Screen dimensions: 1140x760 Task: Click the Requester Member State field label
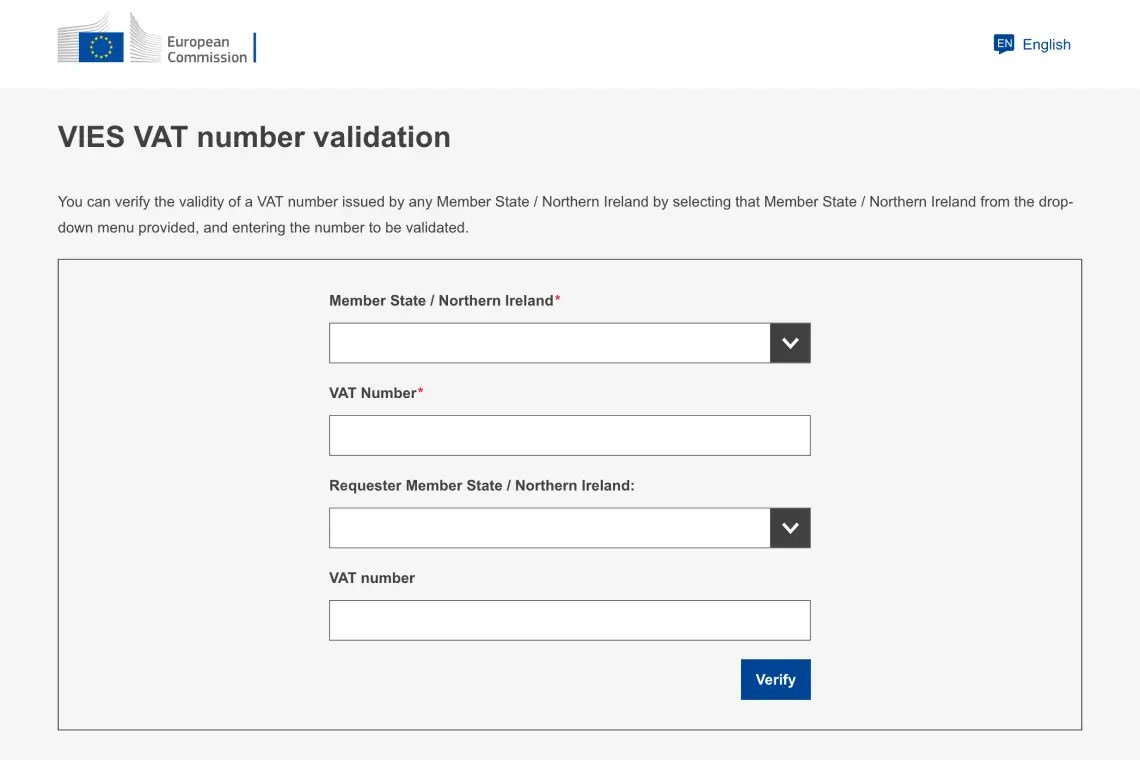coord(483,485)
